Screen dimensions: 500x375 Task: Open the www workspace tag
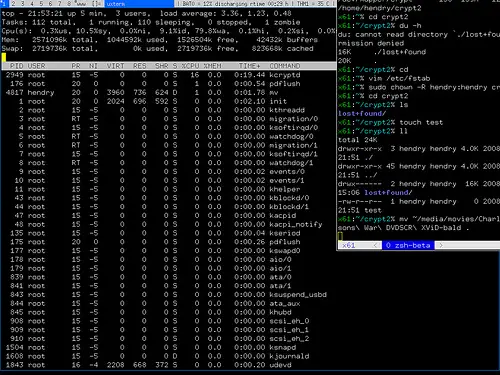pyautogui.click(x=81, y=4)
